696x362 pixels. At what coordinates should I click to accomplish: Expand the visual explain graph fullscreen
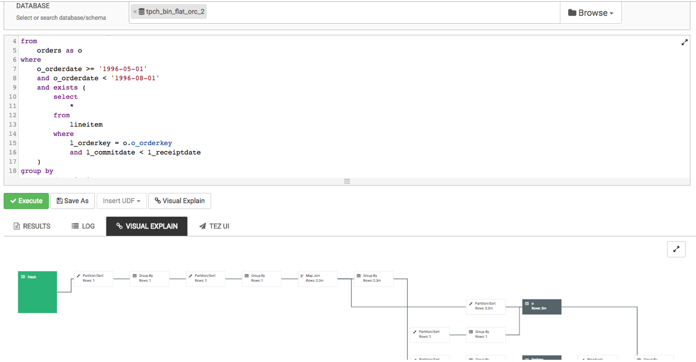(x=676, y=249)
